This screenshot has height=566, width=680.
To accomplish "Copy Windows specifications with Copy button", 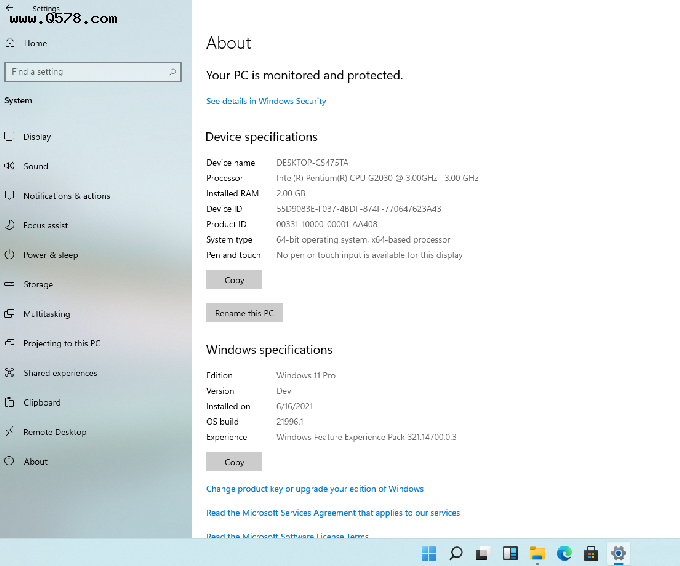I will coord(234,461).
